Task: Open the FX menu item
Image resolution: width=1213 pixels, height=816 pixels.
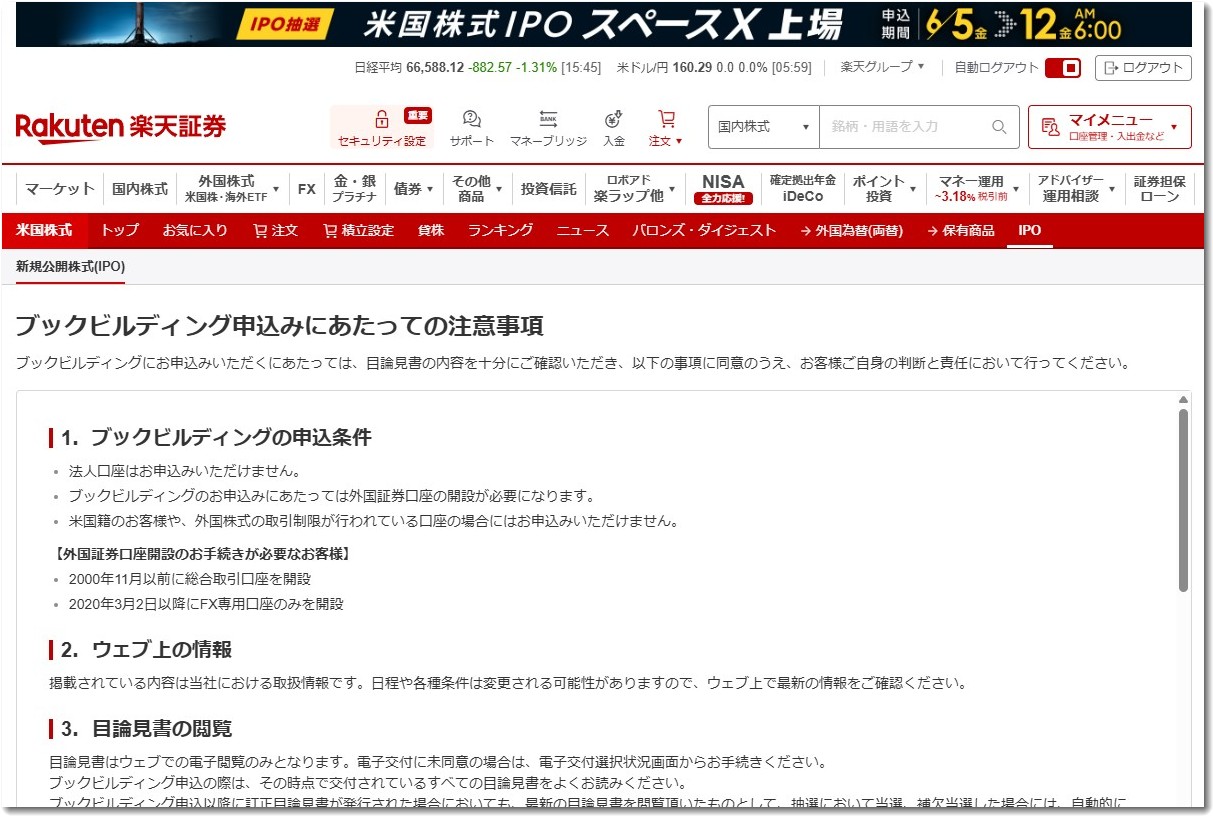Action: (307, 188)
